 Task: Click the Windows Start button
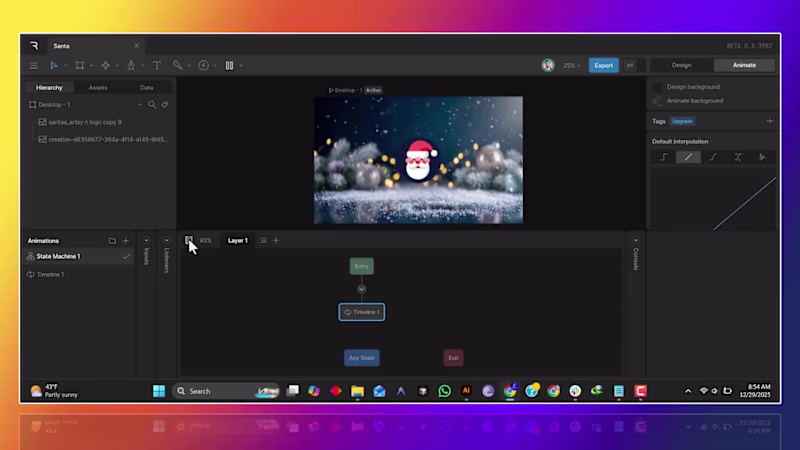pyautogui.click(x=159, y=391)
